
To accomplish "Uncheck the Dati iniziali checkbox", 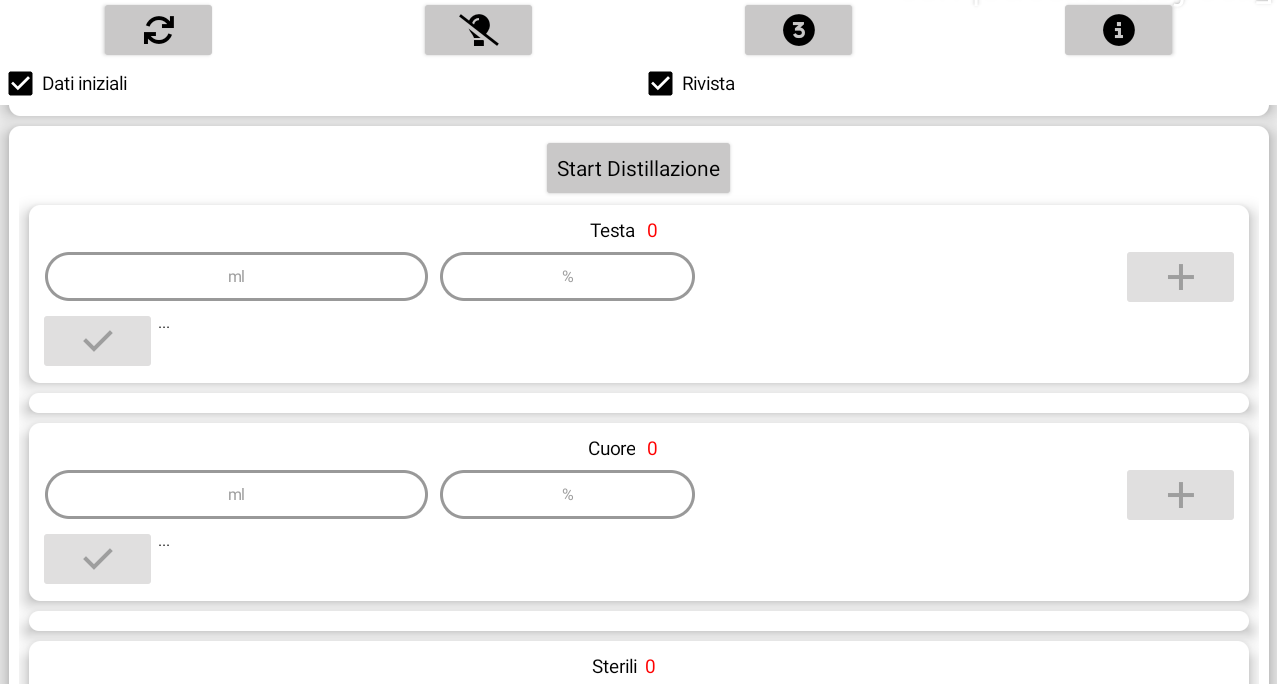I will pyautogui.click(x=20, y=83).
